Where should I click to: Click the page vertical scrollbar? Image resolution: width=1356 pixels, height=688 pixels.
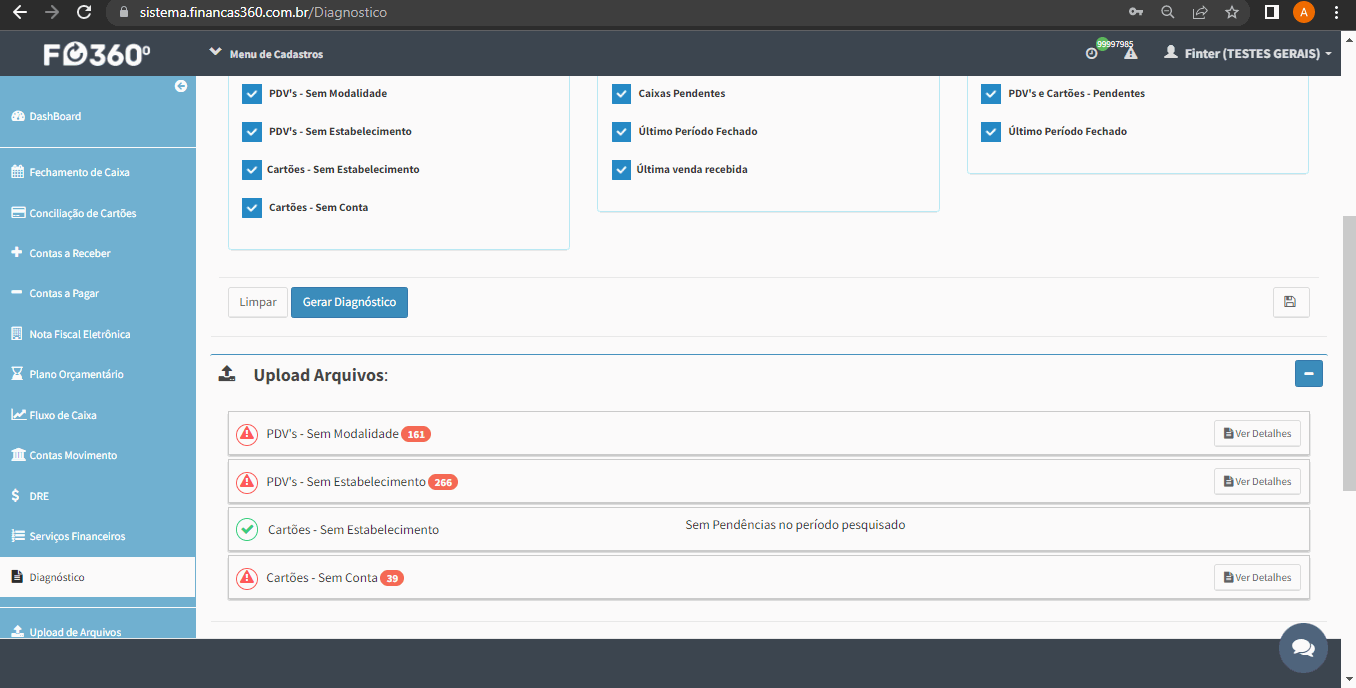point(1349,352)
